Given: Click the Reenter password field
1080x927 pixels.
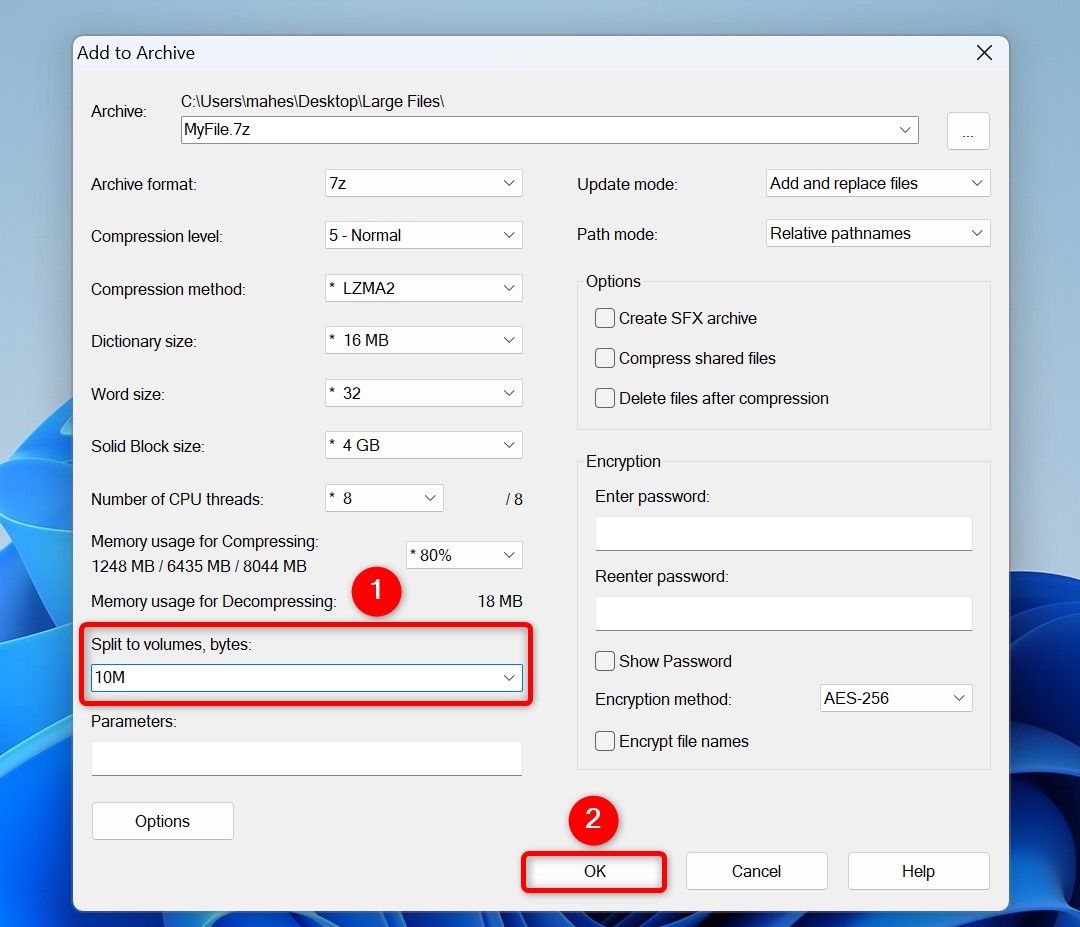Looking at the screenshot, I should tap(784, 614).
